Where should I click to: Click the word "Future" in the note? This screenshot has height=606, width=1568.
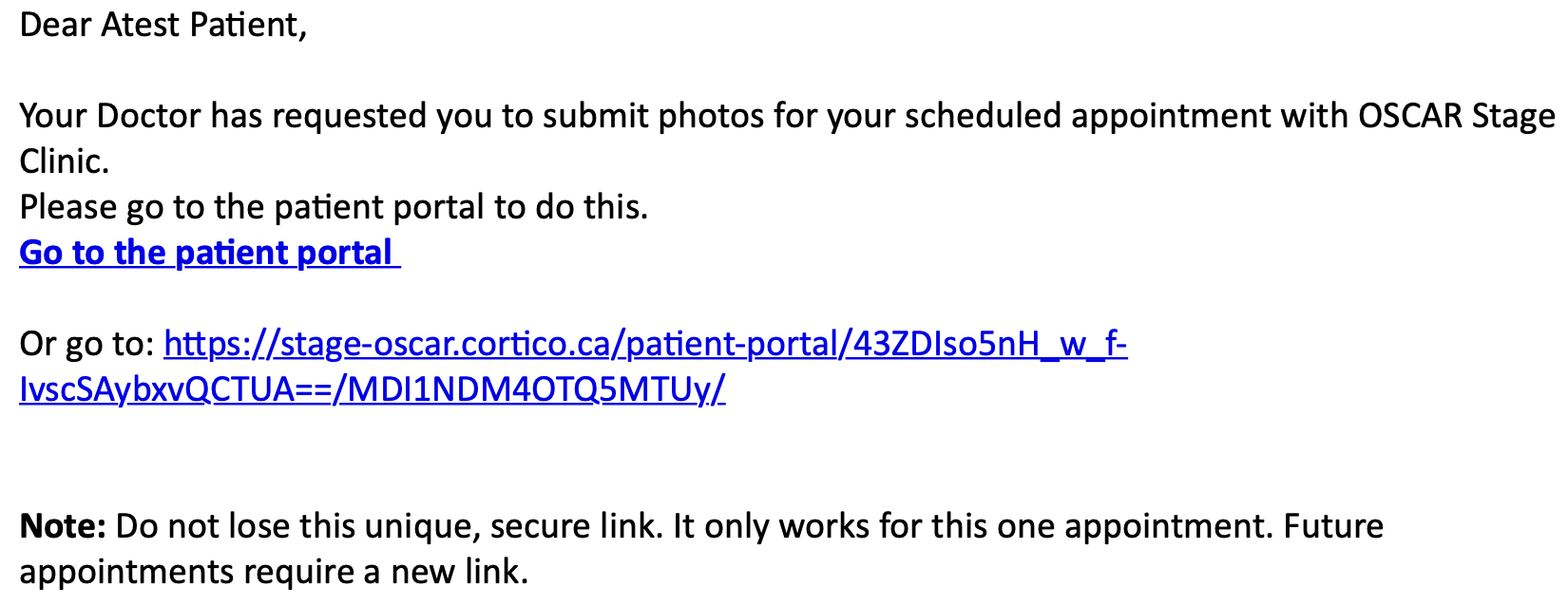(x=1332, y=526)
